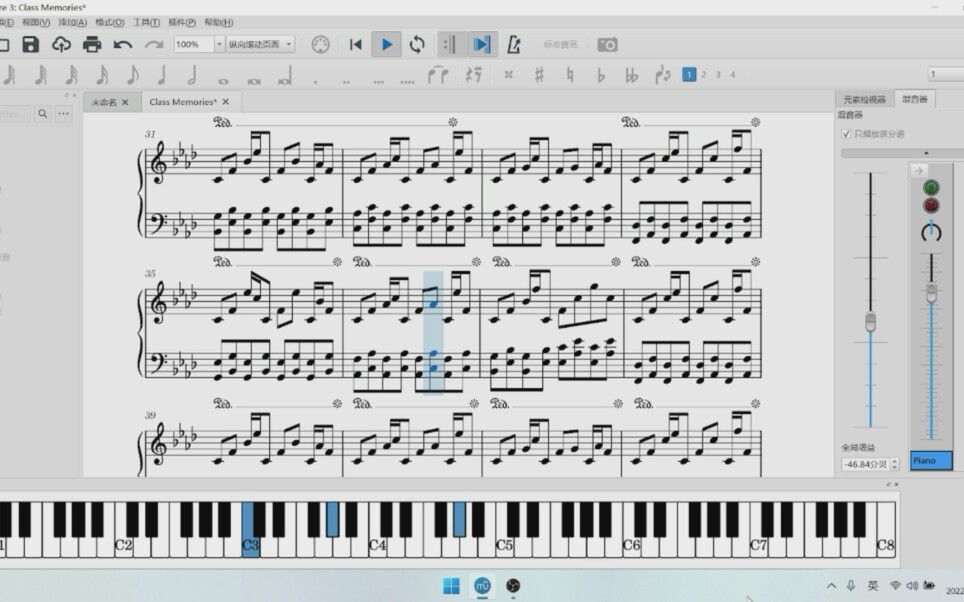
Task: Add a single augmentation dot
Action: click(x=315, y=81)
